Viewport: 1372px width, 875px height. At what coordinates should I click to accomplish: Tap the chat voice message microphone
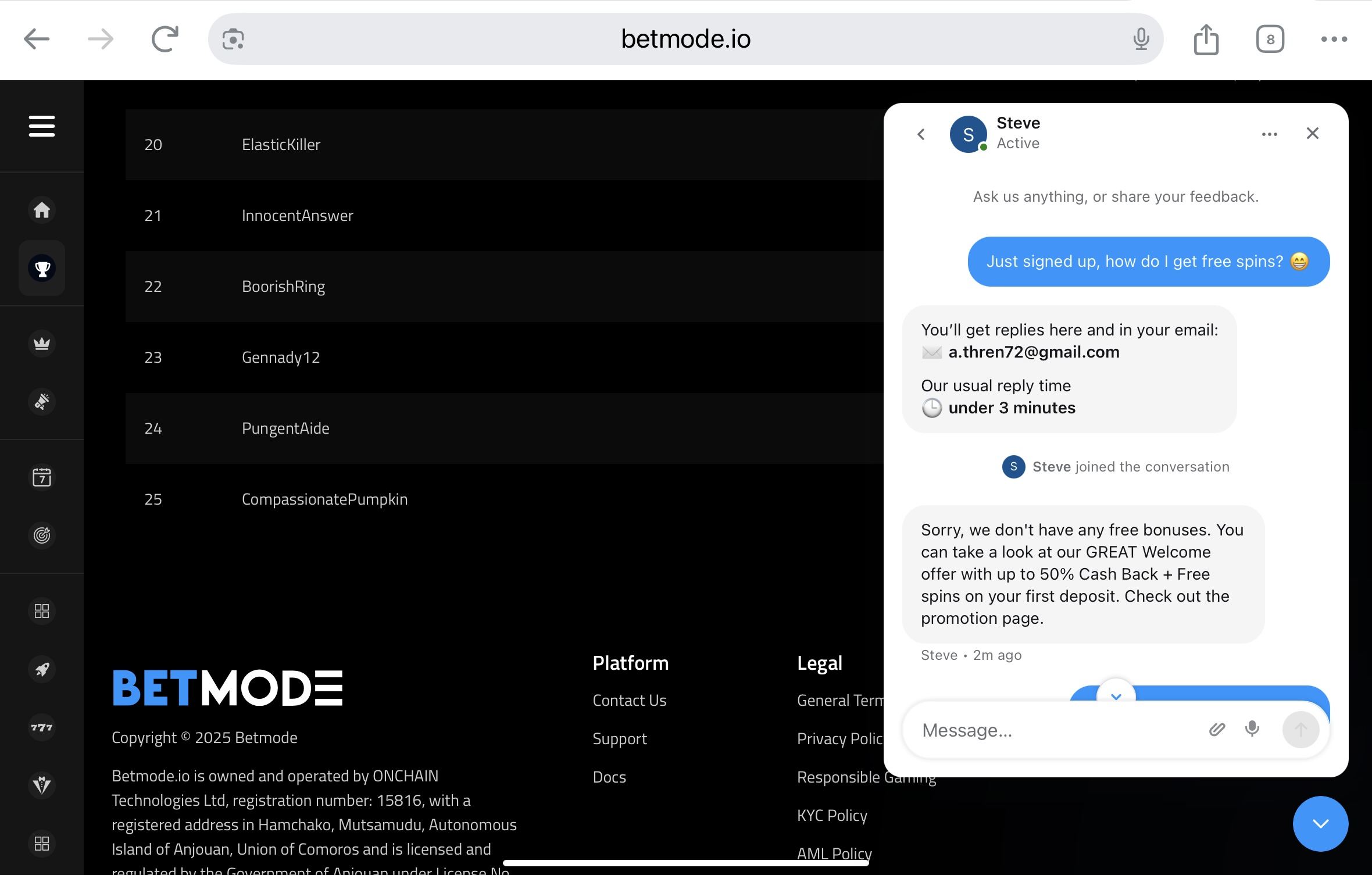click(1252, 729)
